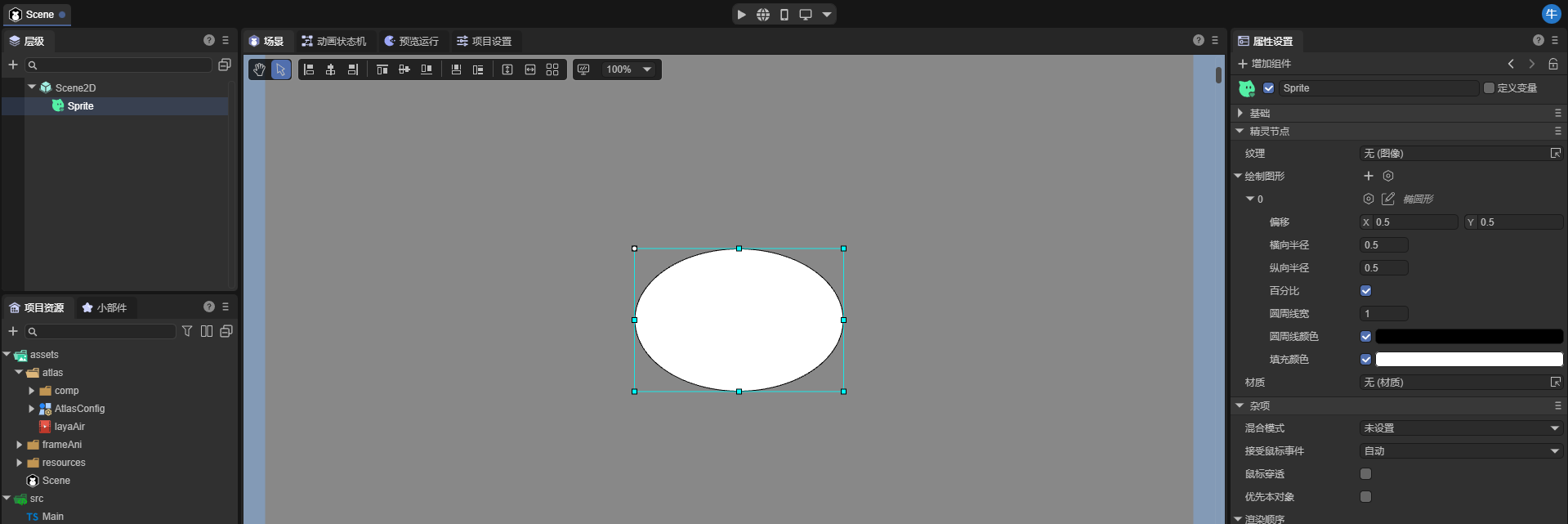Enable the 鼠标穿透 checkbox
Image resolution: width=1568 pixels, height=524 pixels.
point(1365,474)
